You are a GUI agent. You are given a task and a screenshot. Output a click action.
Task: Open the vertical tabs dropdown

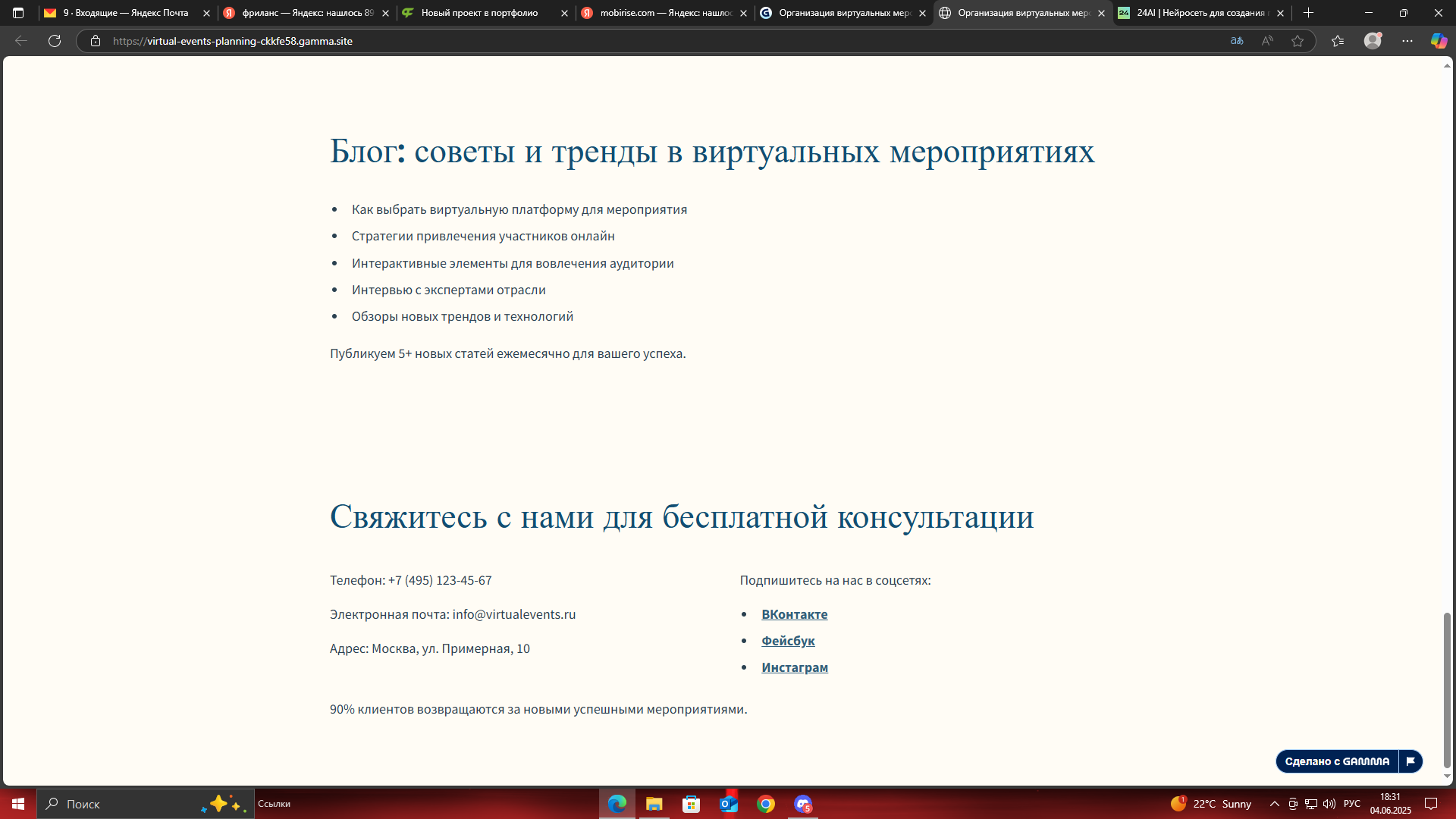tap(17, 13)
